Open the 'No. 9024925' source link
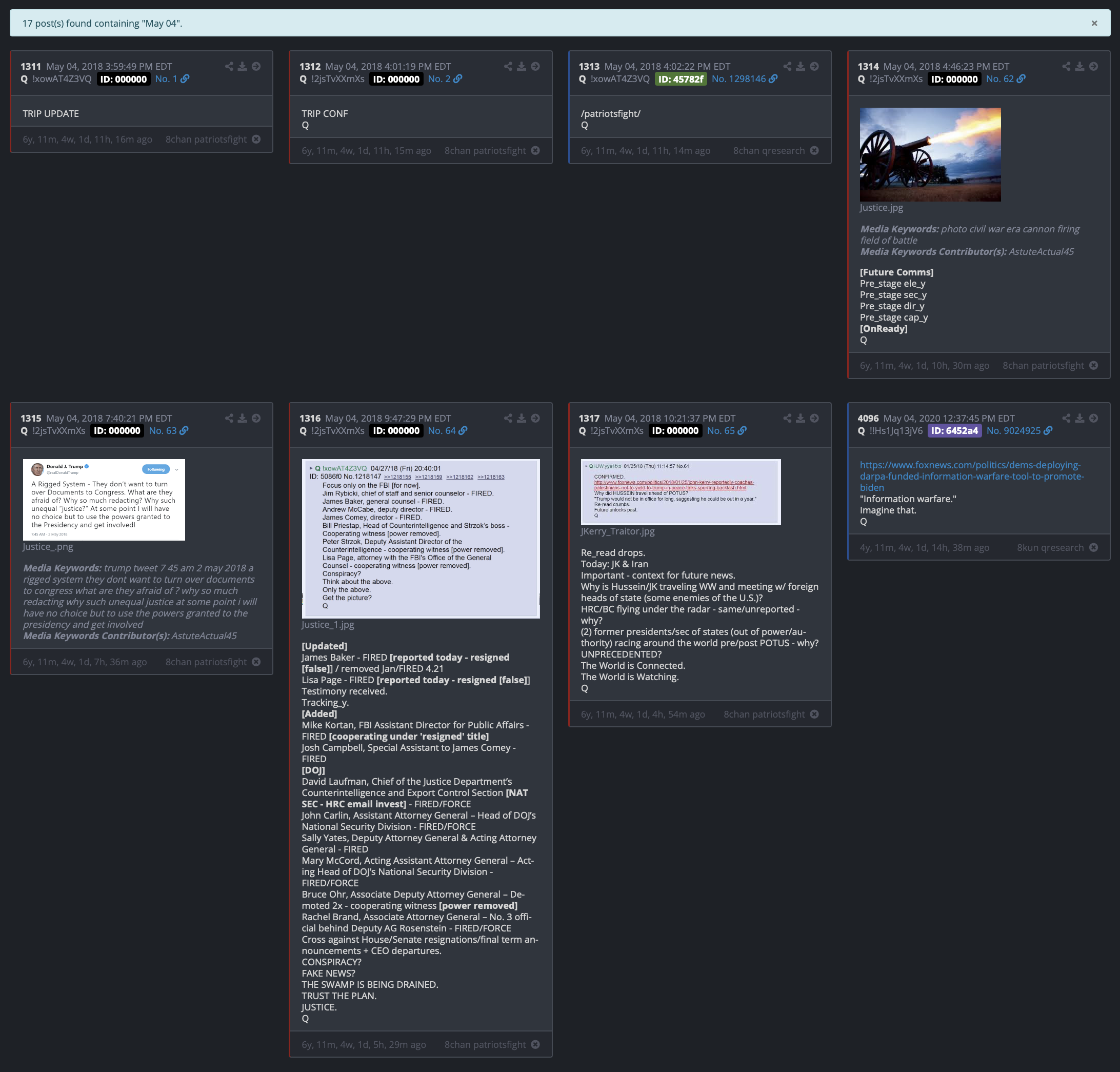 (1019, 431)
